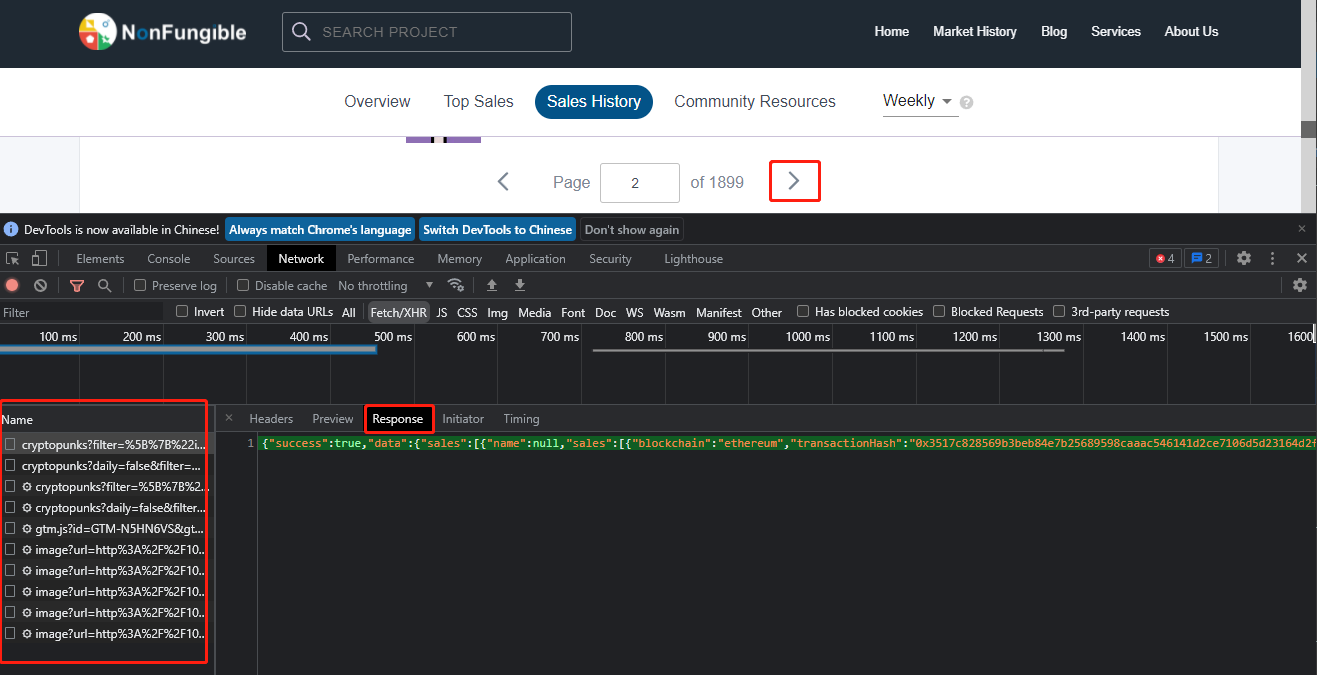Check Has blocked cookies checkbox

[803, 312]
